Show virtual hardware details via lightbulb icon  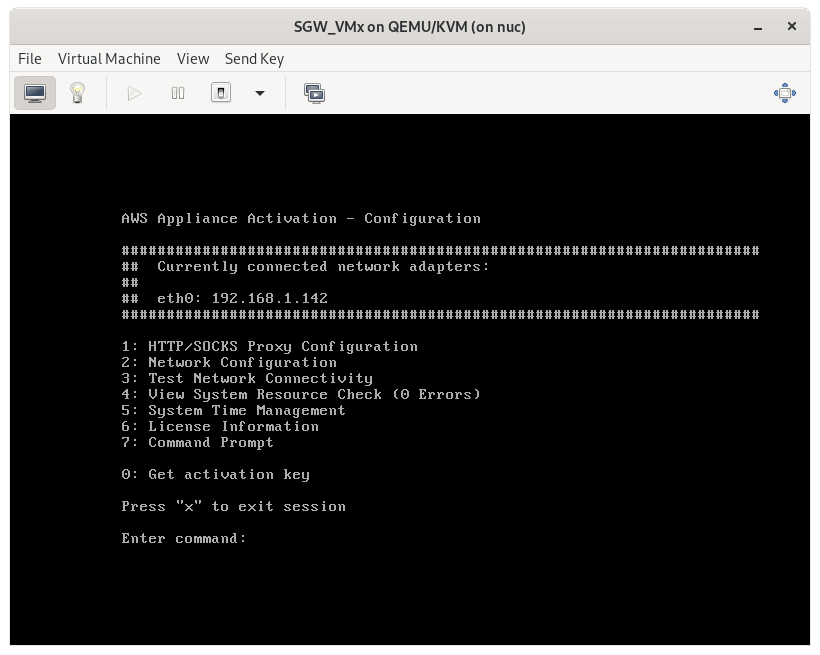pyautogui.click(x=79, y=92)
